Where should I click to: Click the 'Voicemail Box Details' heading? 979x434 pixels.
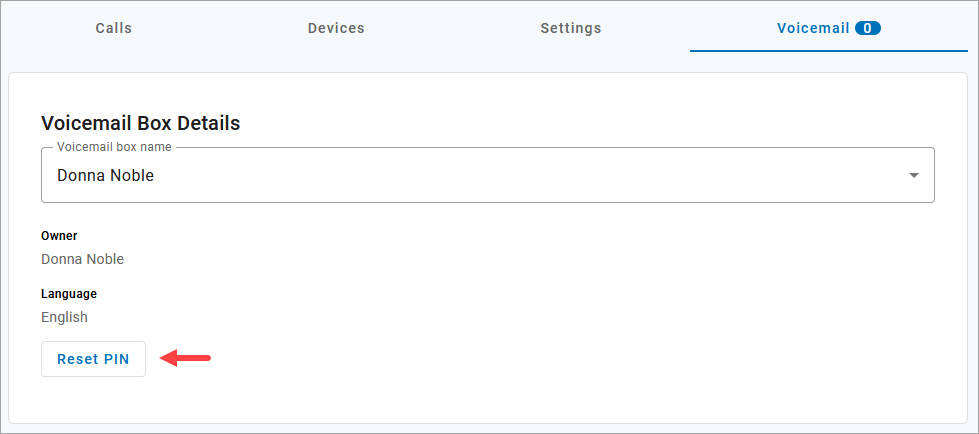click(140, 123)
